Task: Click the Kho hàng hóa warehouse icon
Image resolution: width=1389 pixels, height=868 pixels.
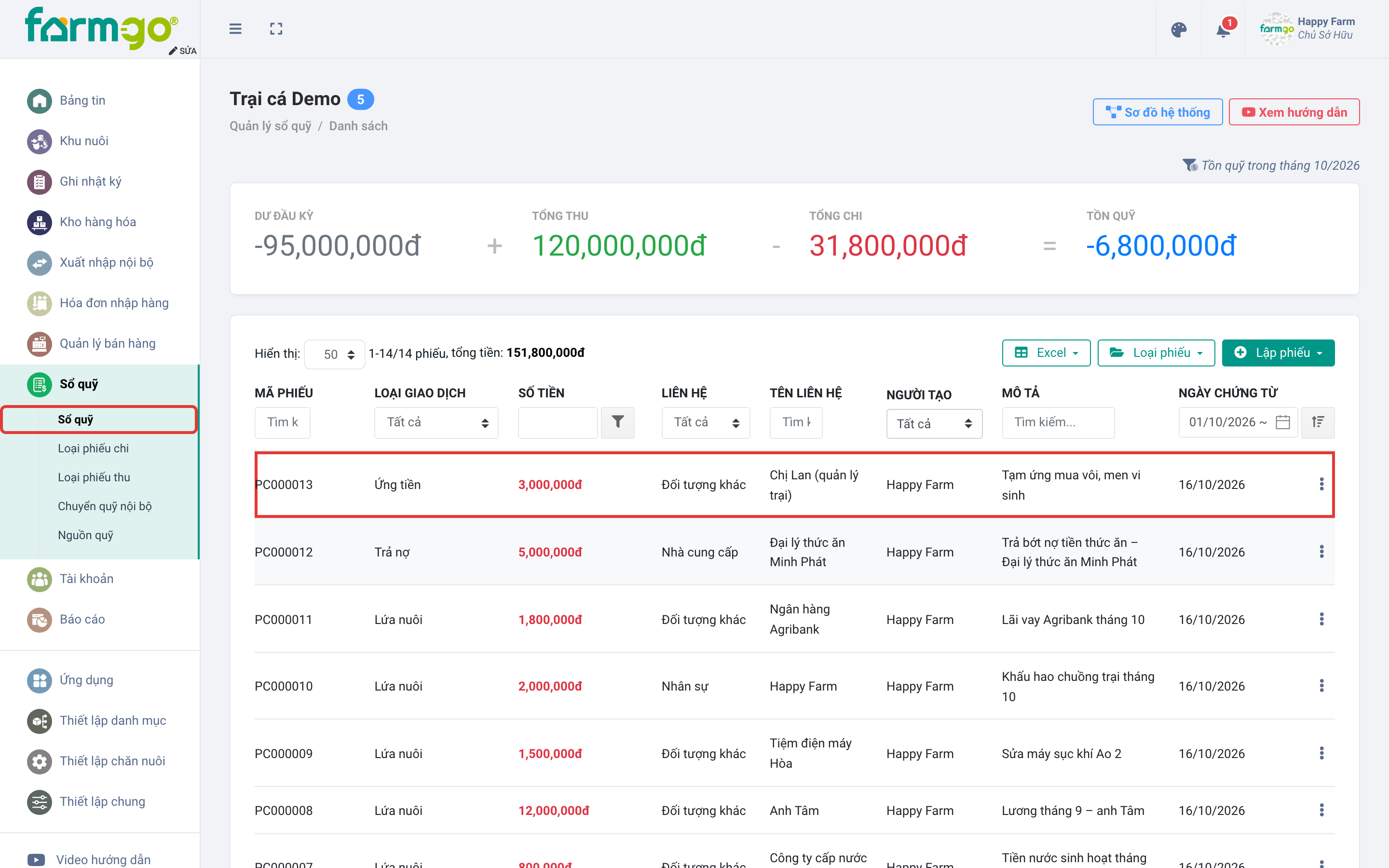Action: tap(40, 222)
